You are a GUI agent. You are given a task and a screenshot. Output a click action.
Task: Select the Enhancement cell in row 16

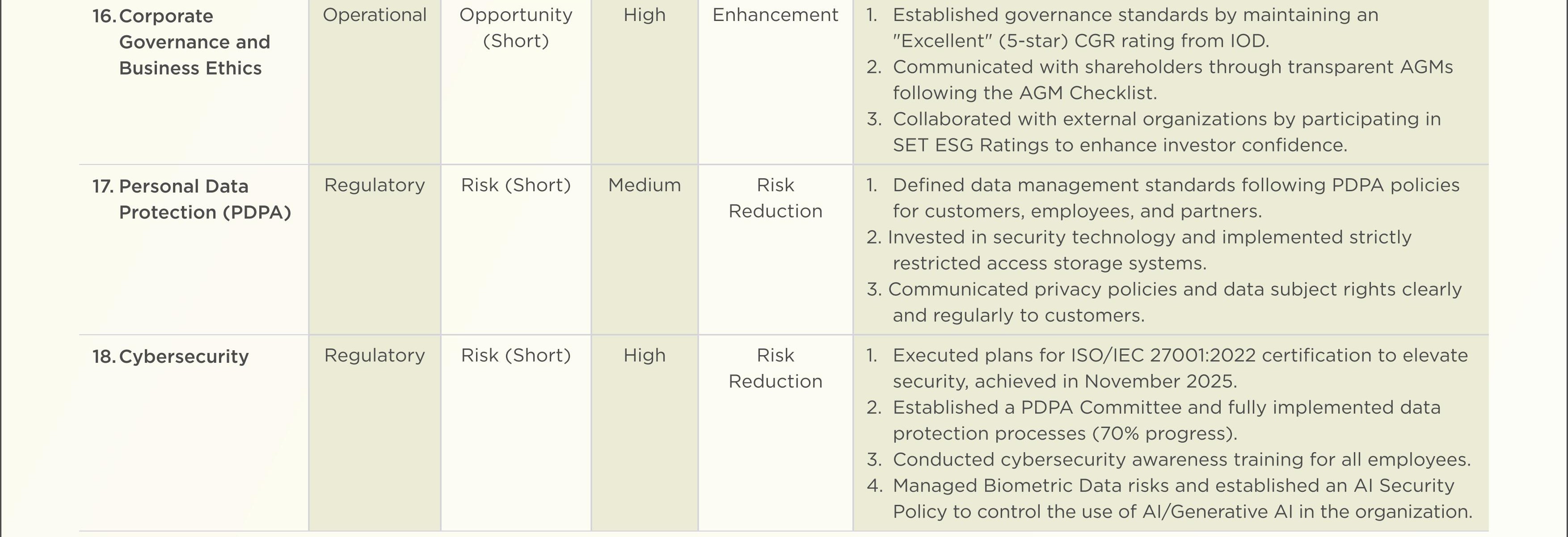776,15
